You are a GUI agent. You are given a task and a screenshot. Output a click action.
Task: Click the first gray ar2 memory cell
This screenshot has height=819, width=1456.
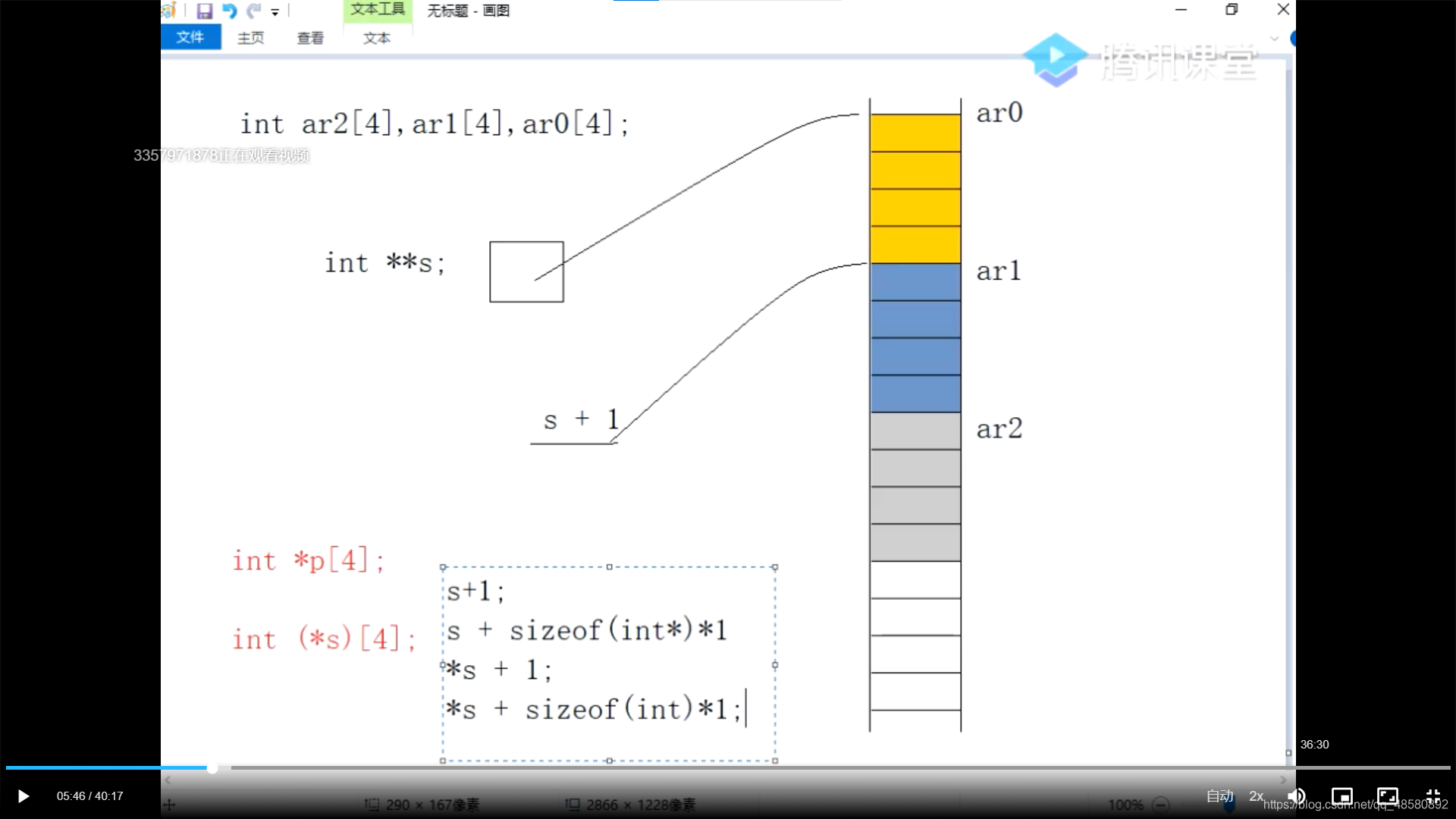(x=915, y=431)
